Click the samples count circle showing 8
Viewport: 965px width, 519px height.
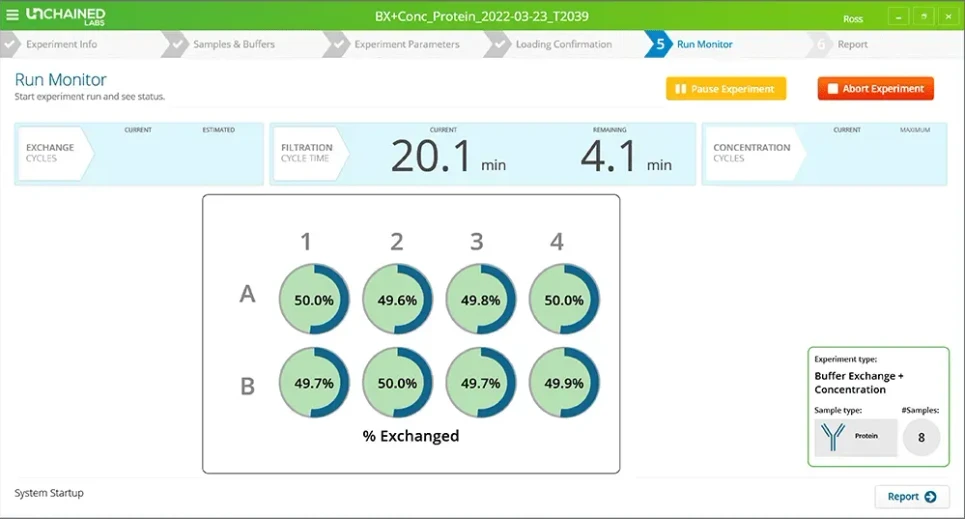click(x=921, y=437)
